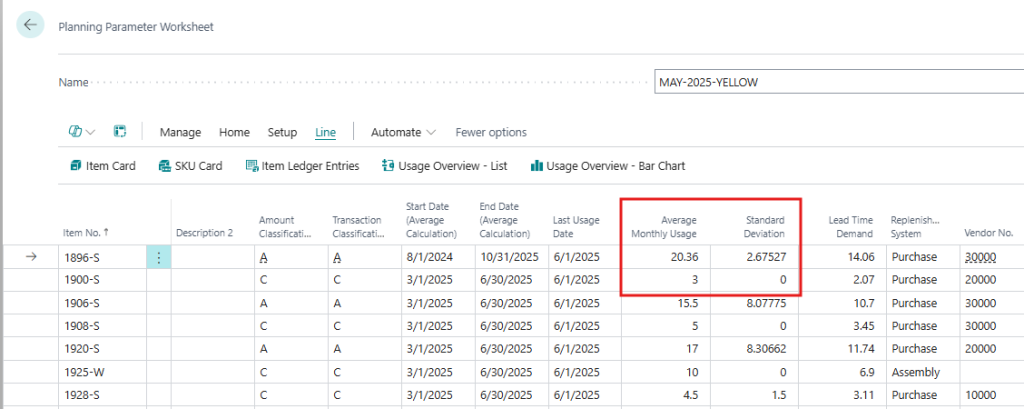Click Fewer options
The height and width of the screenshot is (409, 1024).
tap(490, 132)
